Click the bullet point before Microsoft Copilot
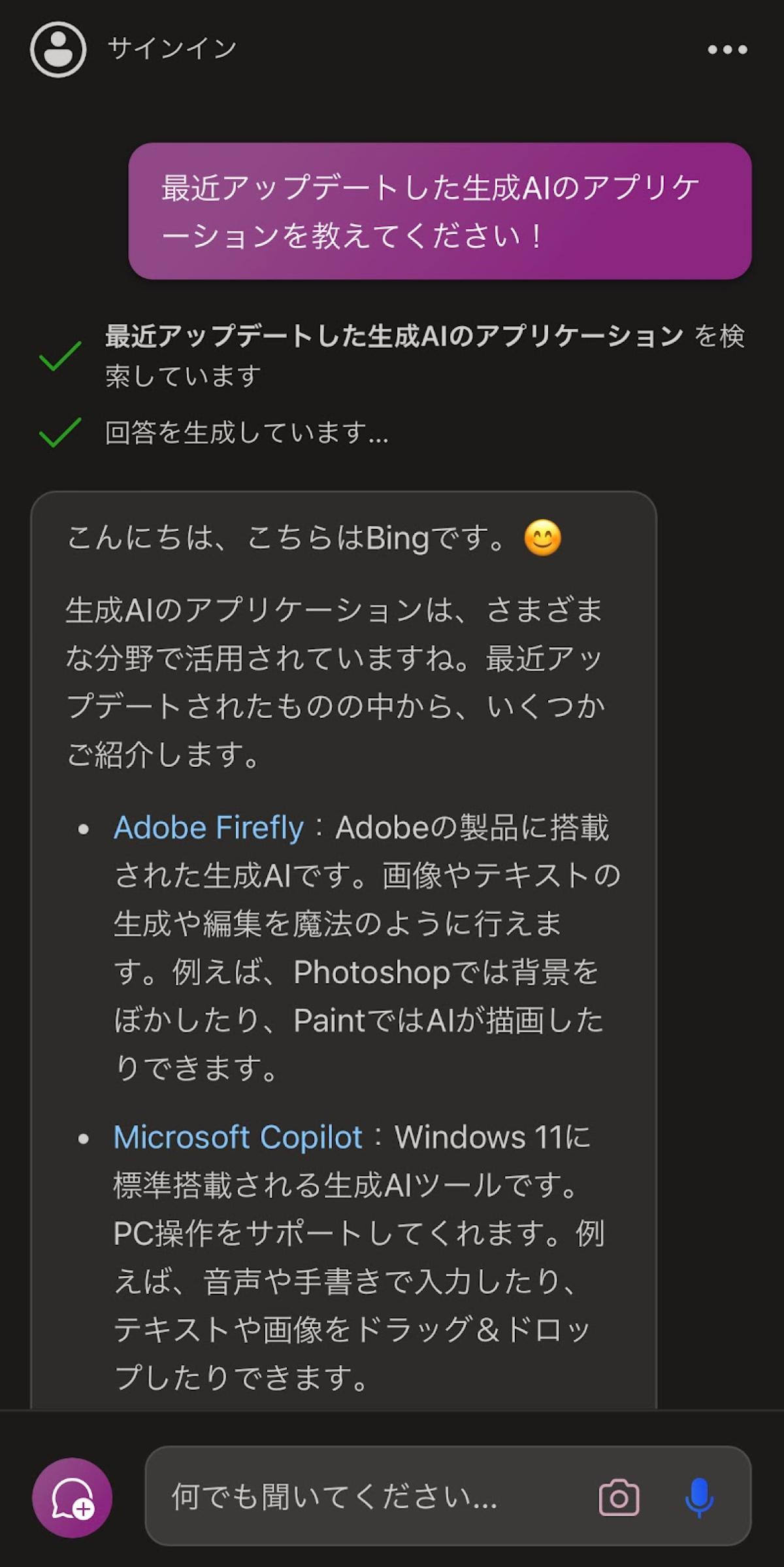This screenshot has width=784, height=1567. point(83,1139)
